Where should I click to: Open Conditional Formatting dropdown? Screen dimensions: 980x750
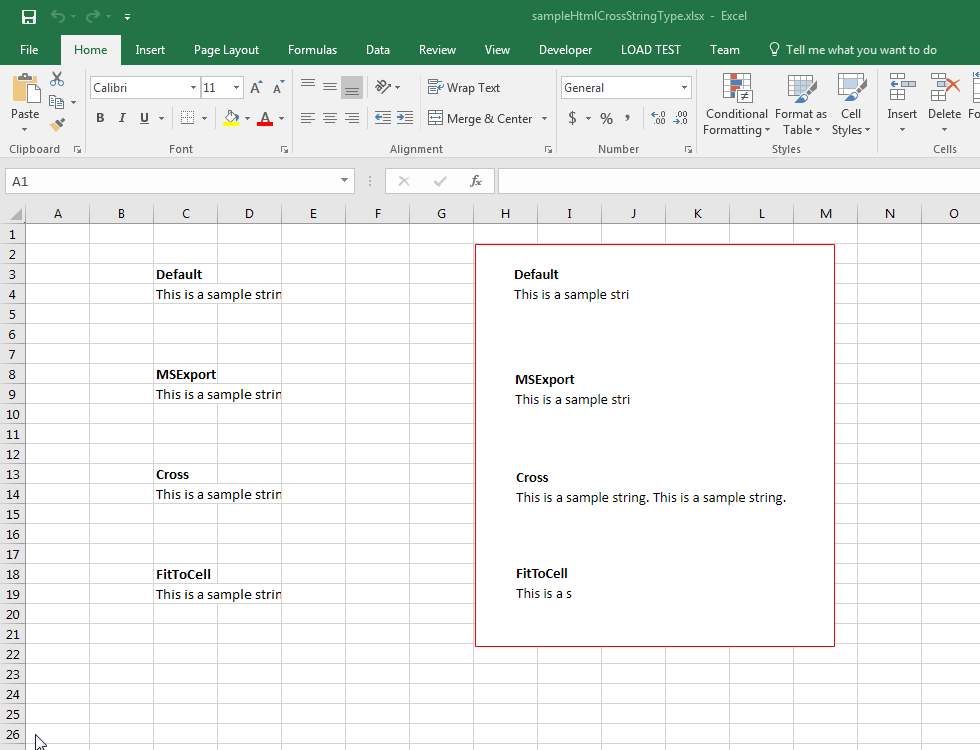[737, 105]
